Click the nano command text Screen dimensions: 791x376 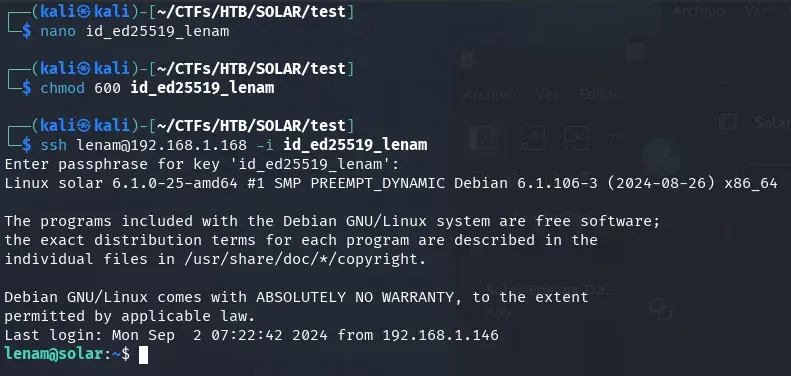(58, 31)
